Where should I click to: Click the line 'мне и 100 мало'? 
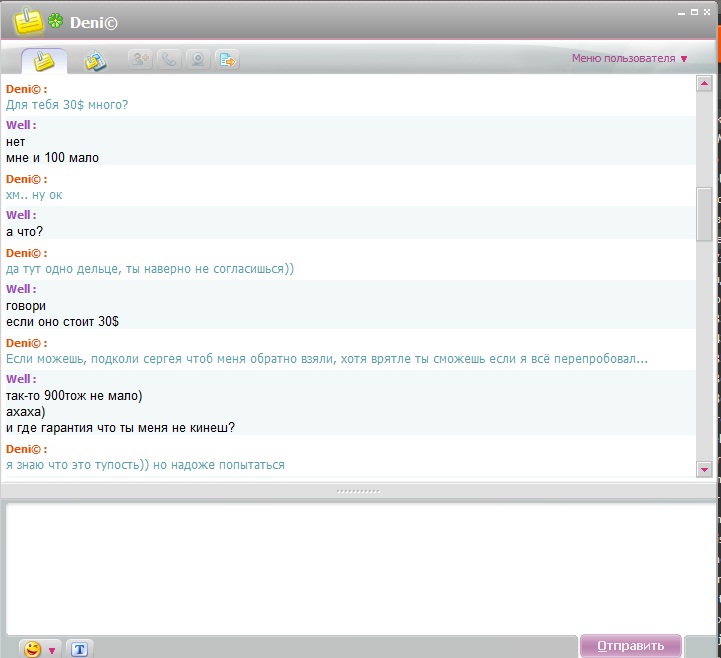point(52,158)
